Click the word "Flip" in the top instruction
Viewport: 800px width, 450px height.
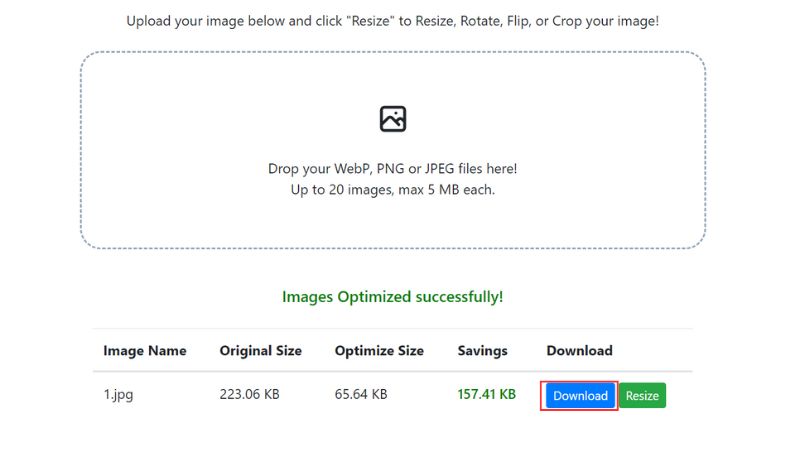519,21
